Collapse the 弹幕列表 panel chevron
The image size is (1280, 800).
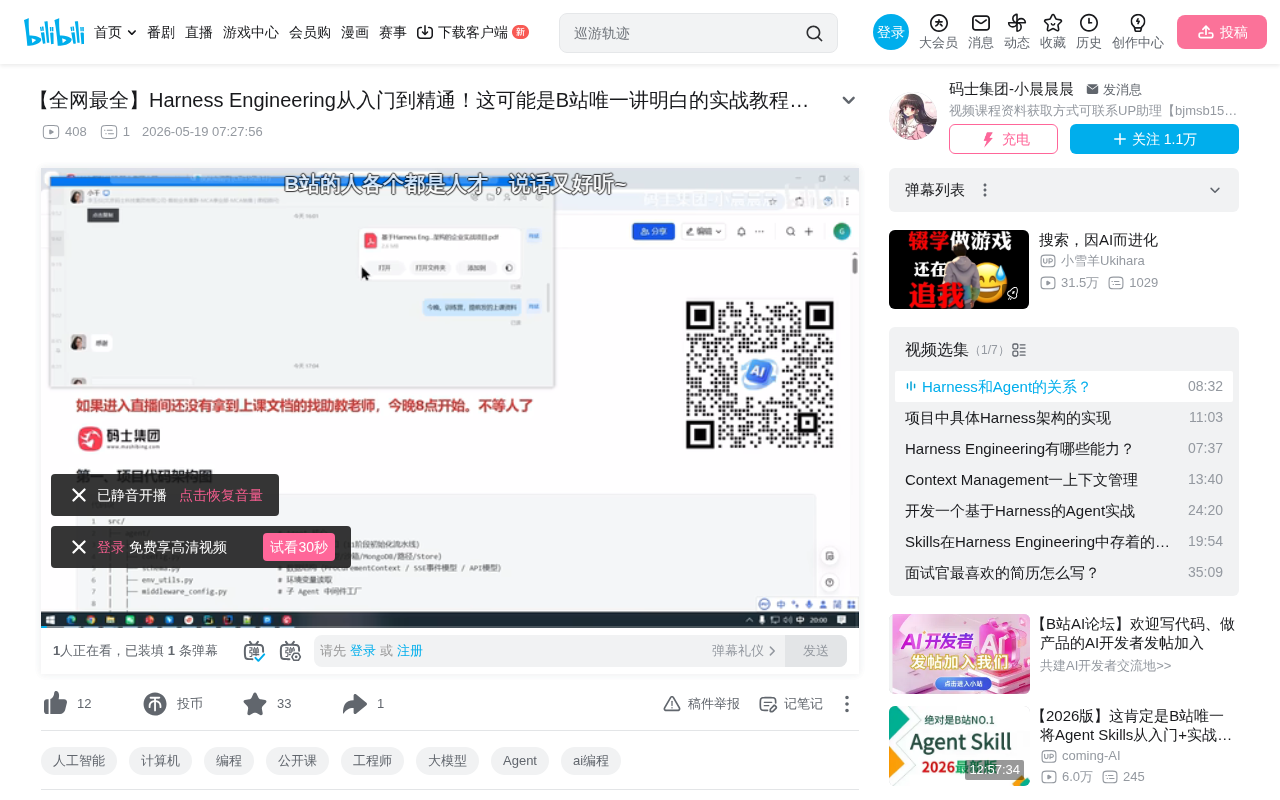pos(1215,190)
